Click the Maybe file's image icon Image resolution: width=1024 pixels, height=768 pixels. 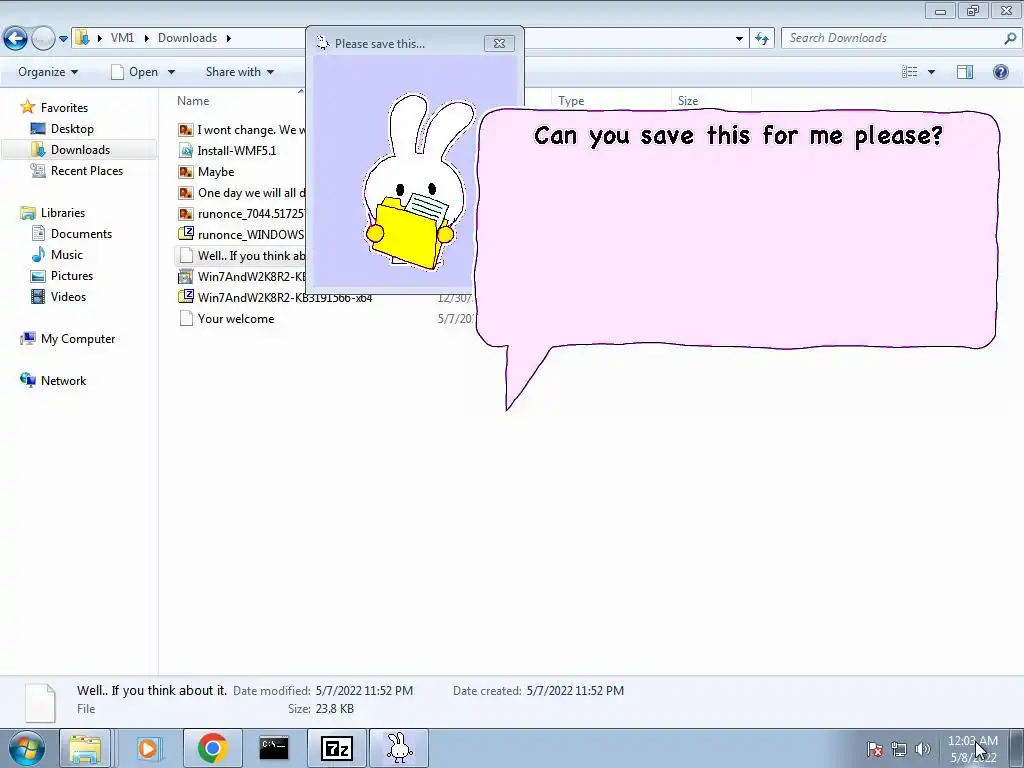tap(186, 172)
